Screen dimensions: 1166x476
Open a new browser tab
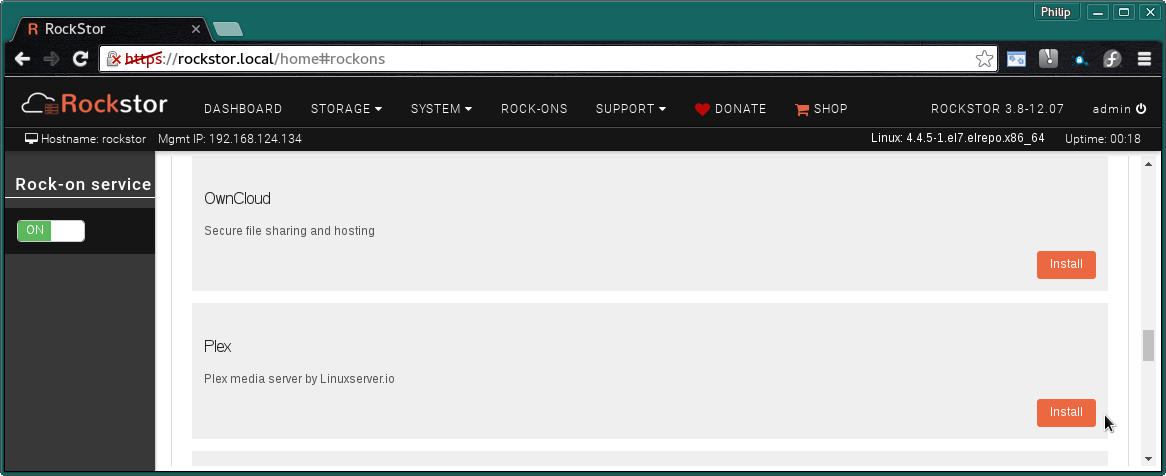(228, 30)
